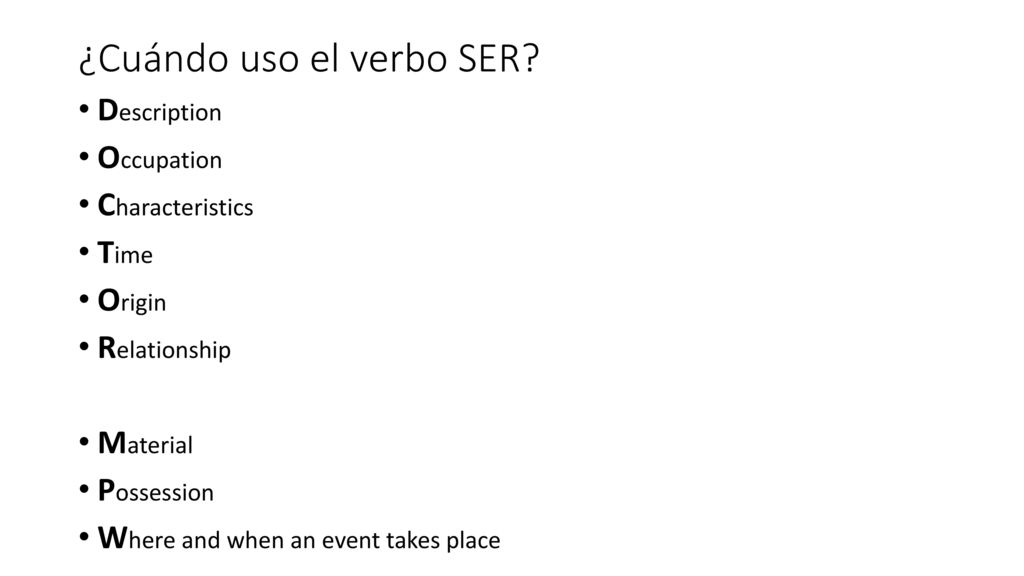1024x576 pixels.
Task: Click the bold letter D in Description
Action: [108, 110]
